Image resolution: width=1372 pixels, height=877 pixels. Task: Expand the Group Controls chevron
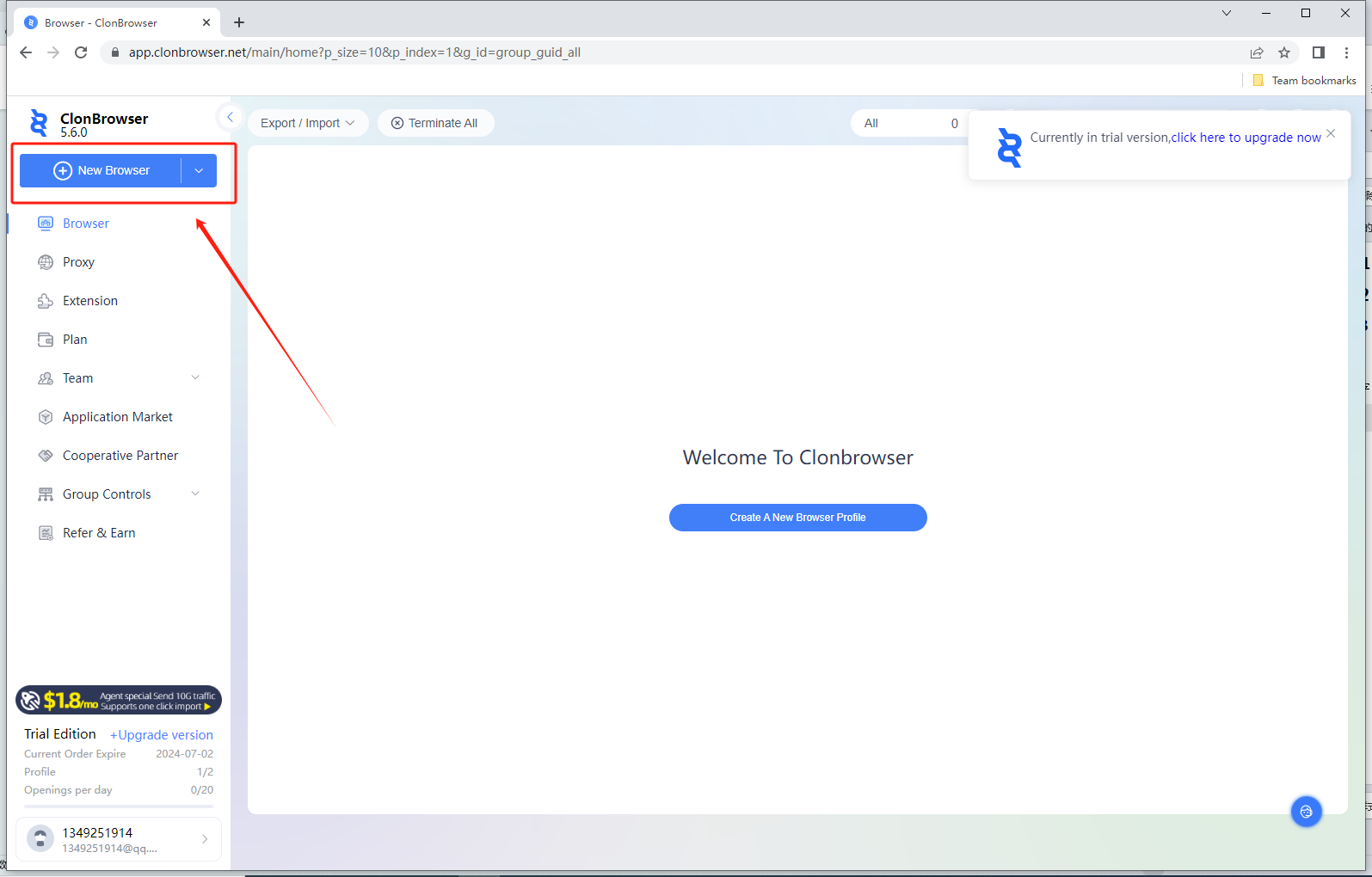195,494
